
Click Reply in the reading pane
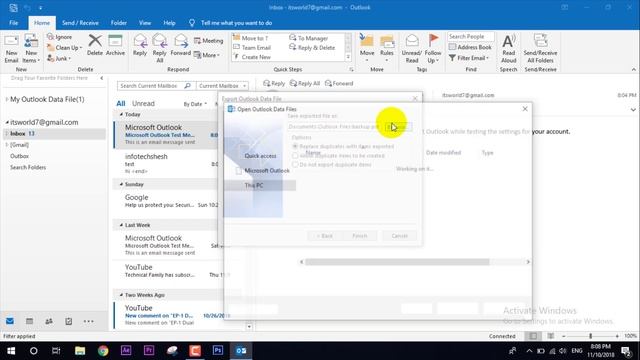point(274,83)
